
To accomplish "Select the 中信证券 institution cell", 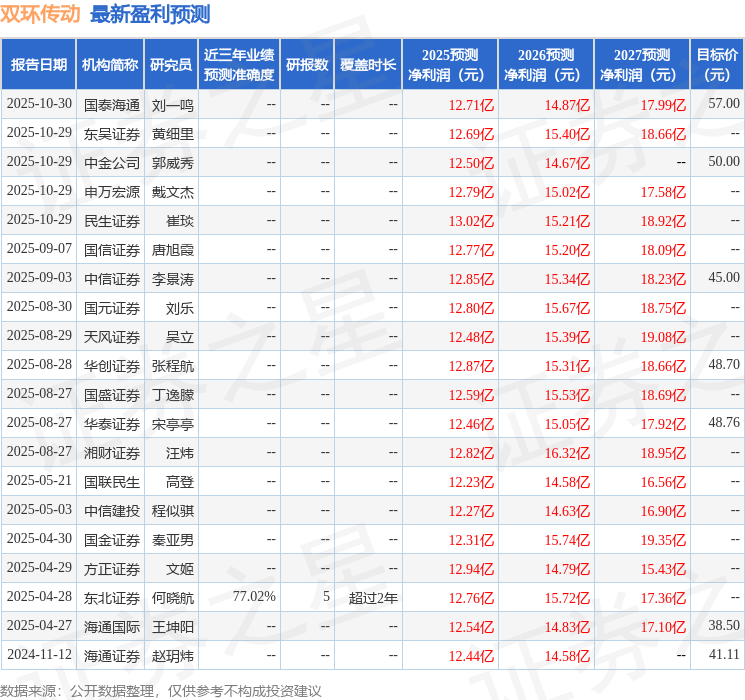I will (112, 279).
